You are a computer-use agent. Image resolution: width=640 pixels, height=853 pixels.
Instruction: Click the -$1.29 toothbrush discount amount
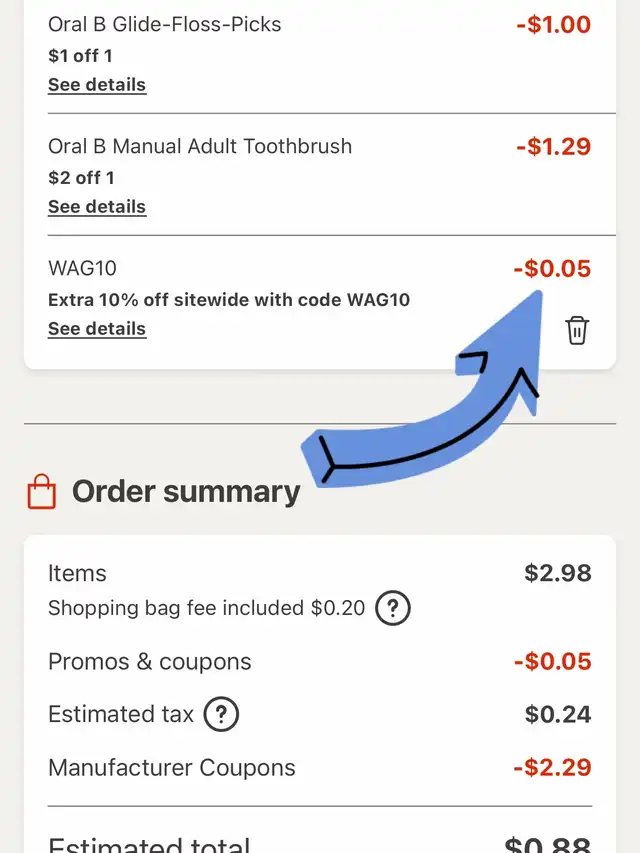click(553, 146)
